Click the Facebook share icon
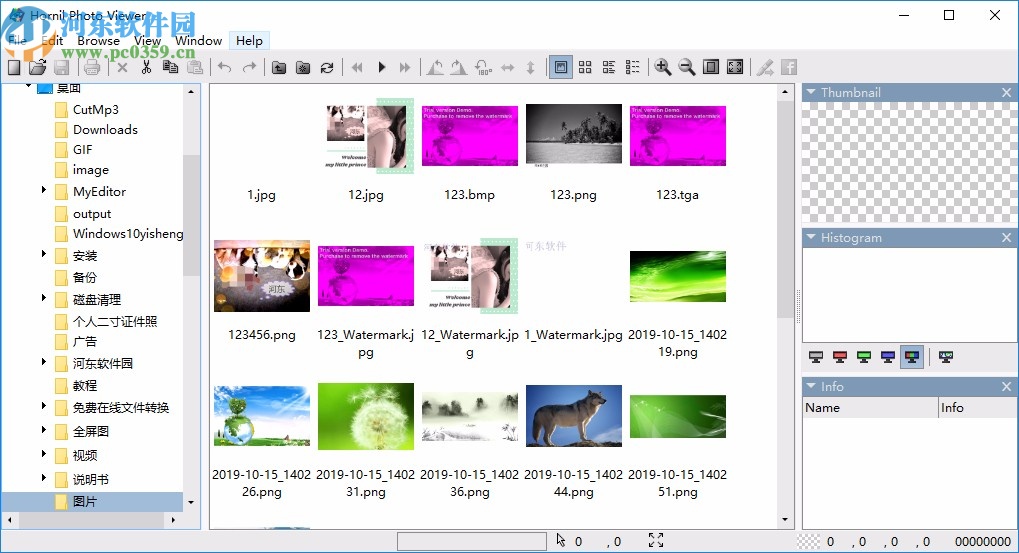This screenshot has width=1019, height=553. click(x=789, y=67)
